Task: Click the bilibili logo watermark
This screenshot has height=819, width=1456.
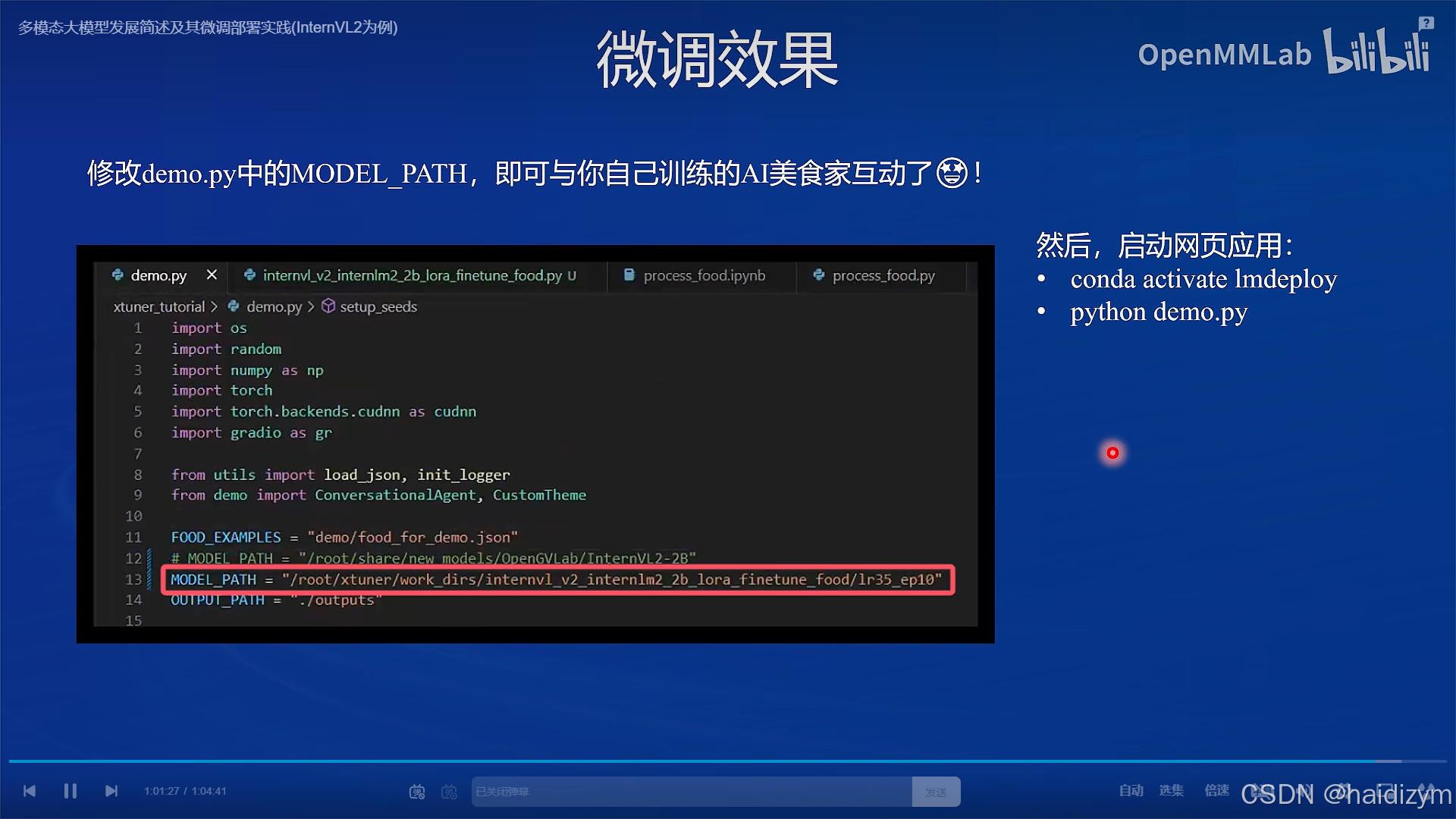Action: point(1376,52)
